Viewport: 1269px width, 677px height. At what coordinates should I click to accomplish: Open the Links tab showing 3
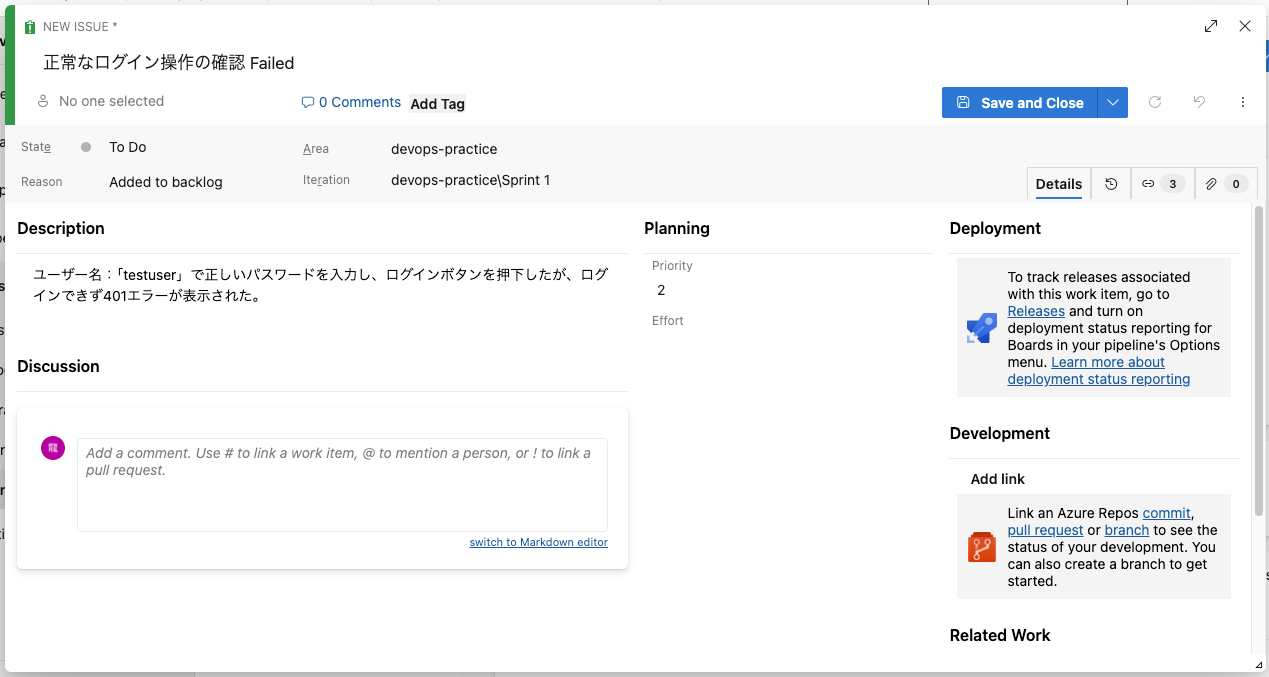coord(1161,184)
